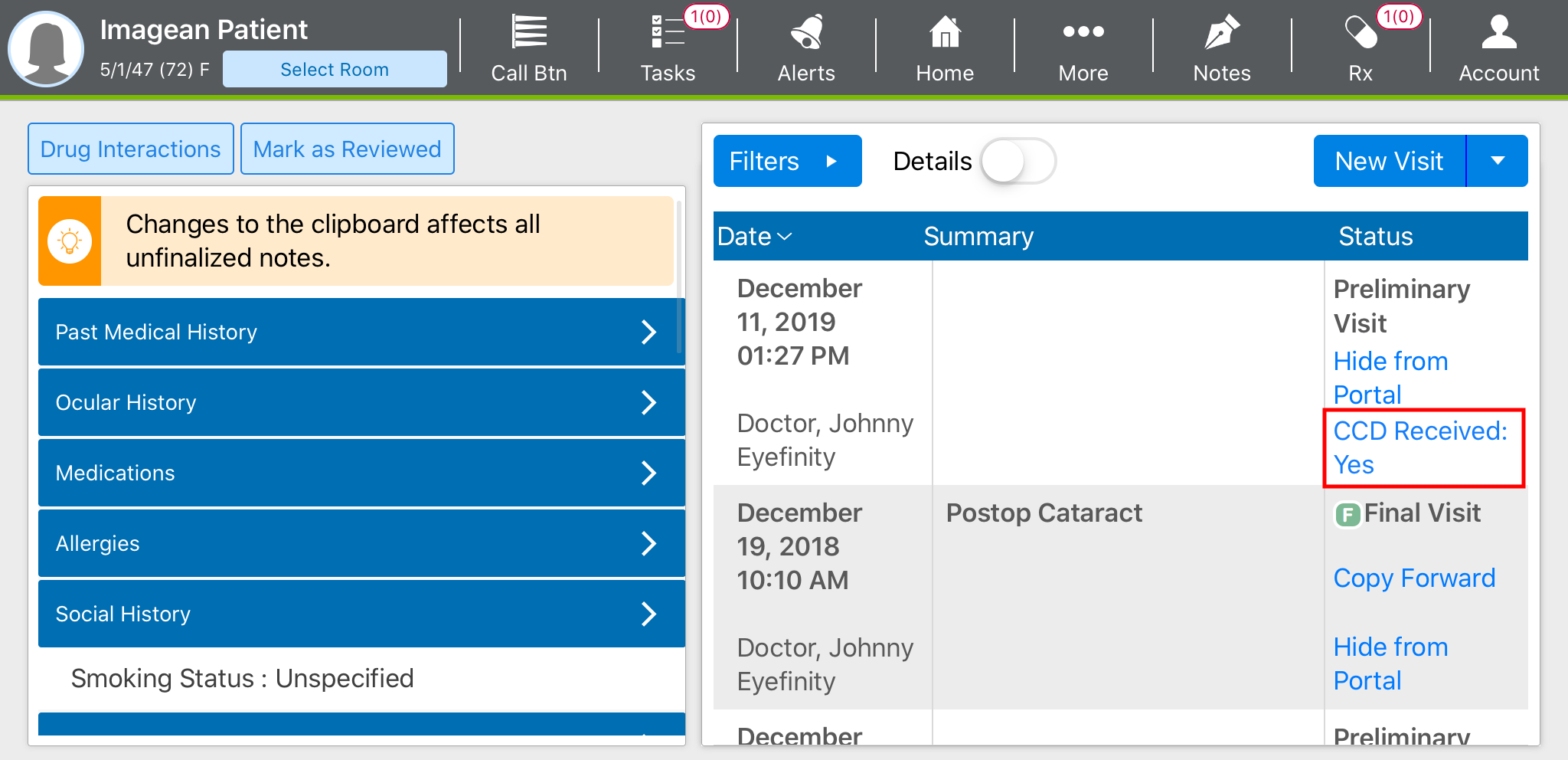
Task: Open the More three-dots menu
Action: point(1083,32)
